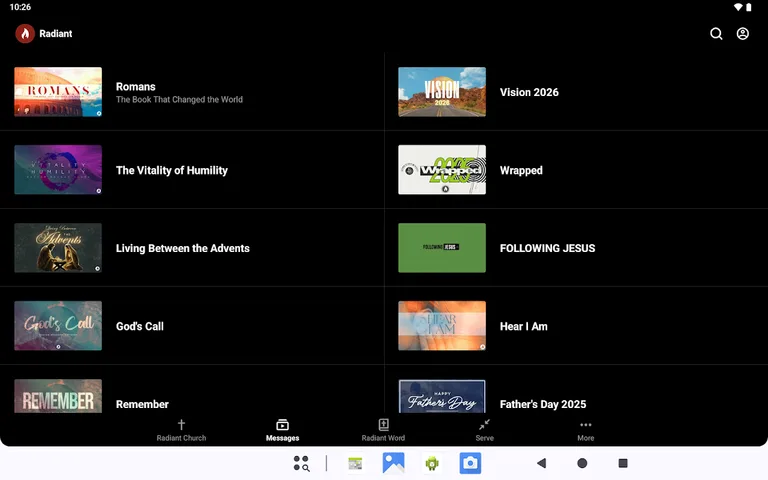Open The Vitality of Humility series
Screen dimensions: 768x480
[x=172, y=170]
